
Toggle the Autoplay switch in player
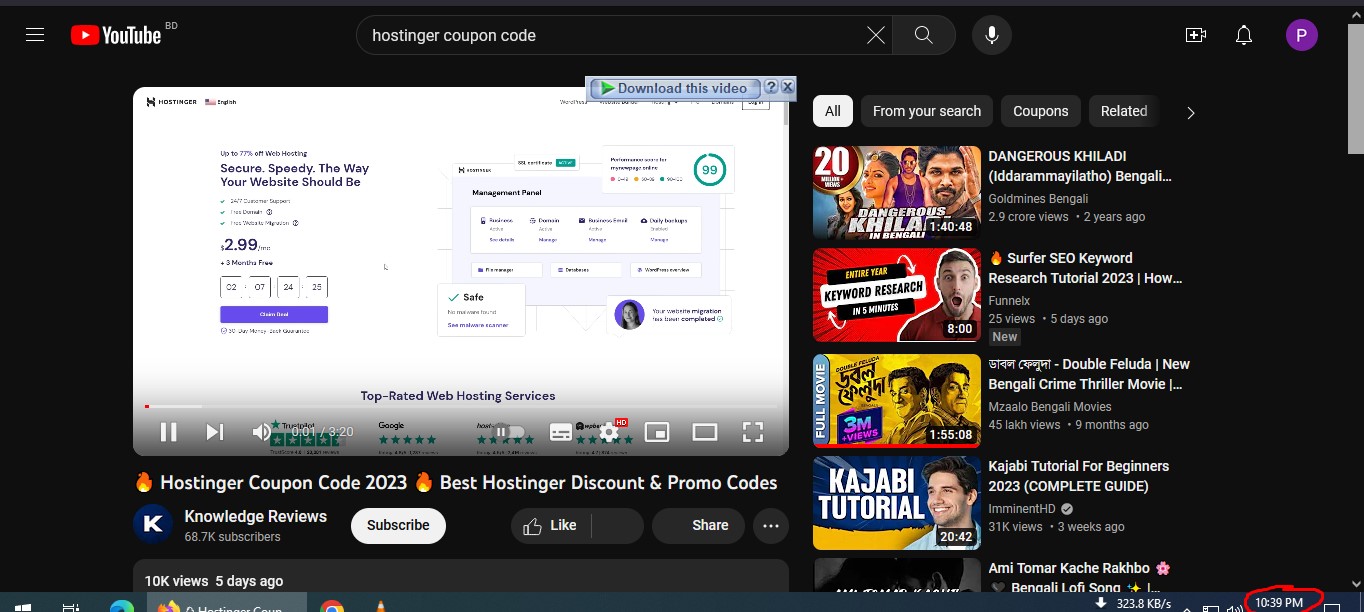(x=510, y=432)
